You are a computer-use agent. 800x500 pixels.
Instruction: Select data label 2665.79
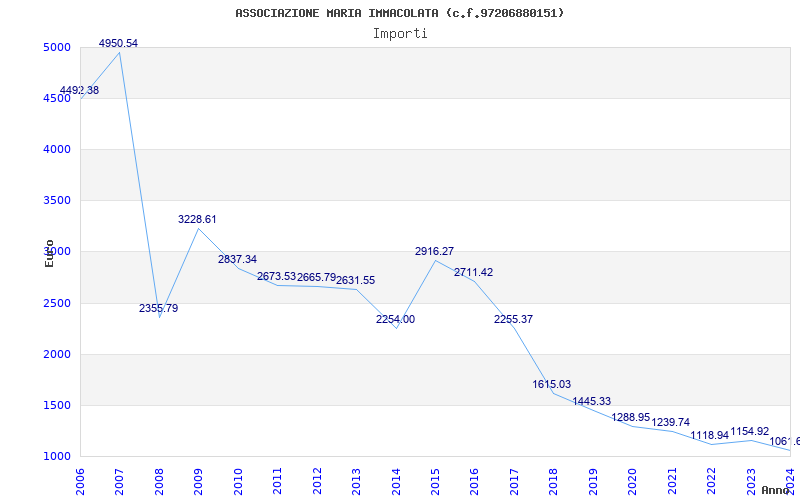point(316,277)
